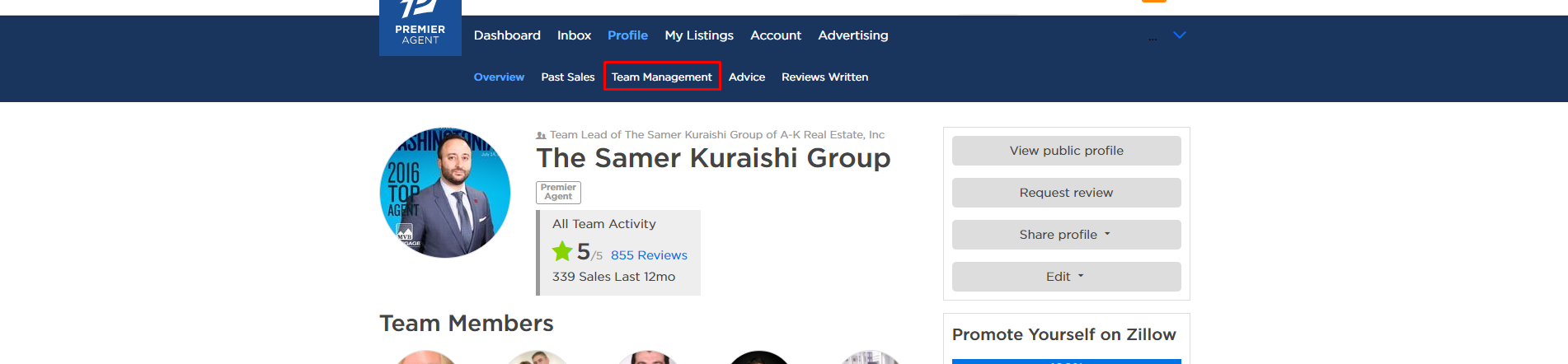
Task: Expand the Edit dropdown button
Action: tap(1065, 277)
